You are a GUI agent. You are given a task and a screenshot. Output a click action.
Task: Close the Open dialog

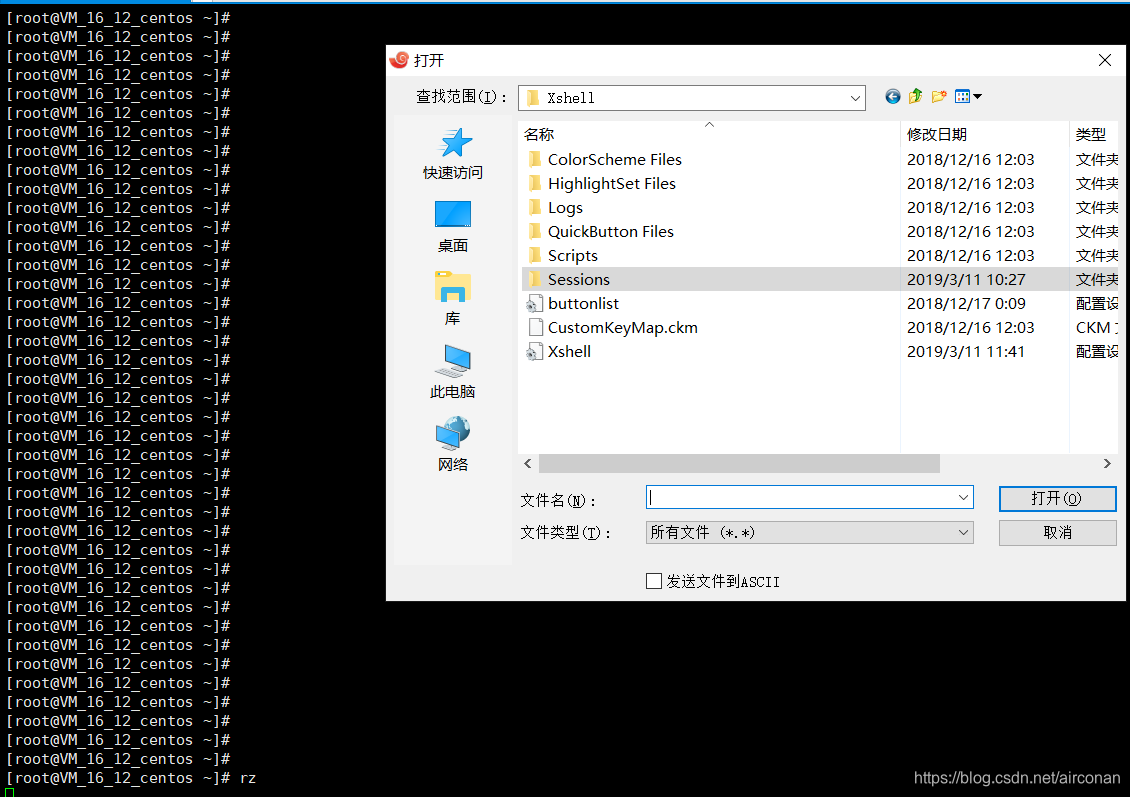pos(1105,61)
